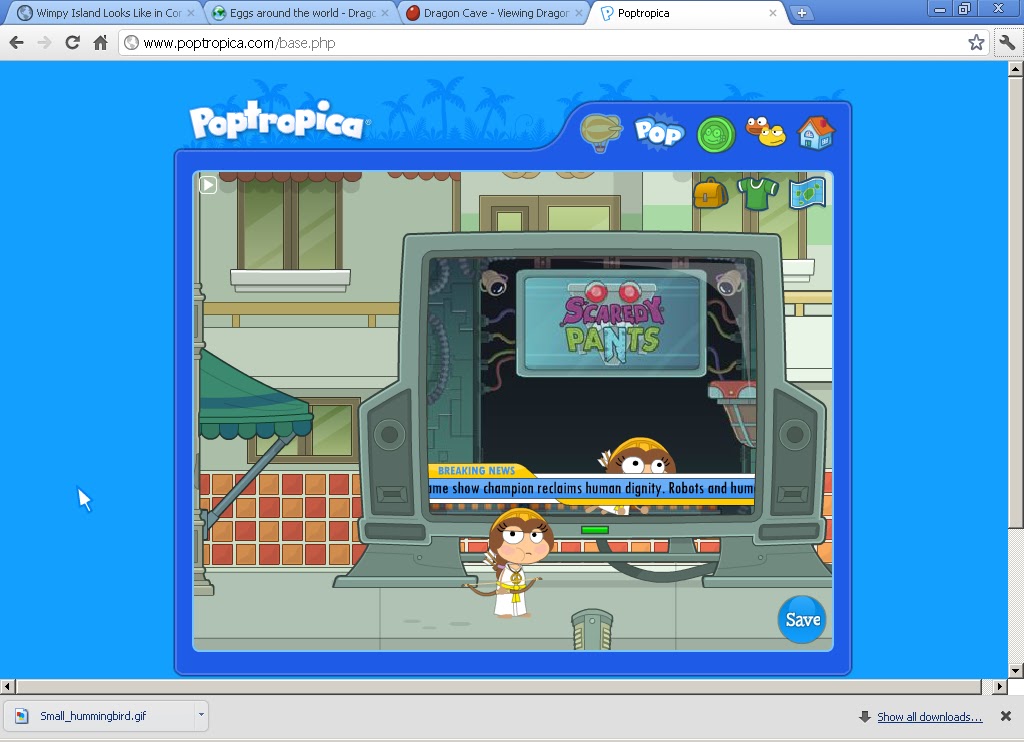Screen dimensions: 1024x742
Task: Go forward in browser history
Action: coord(44,42)
